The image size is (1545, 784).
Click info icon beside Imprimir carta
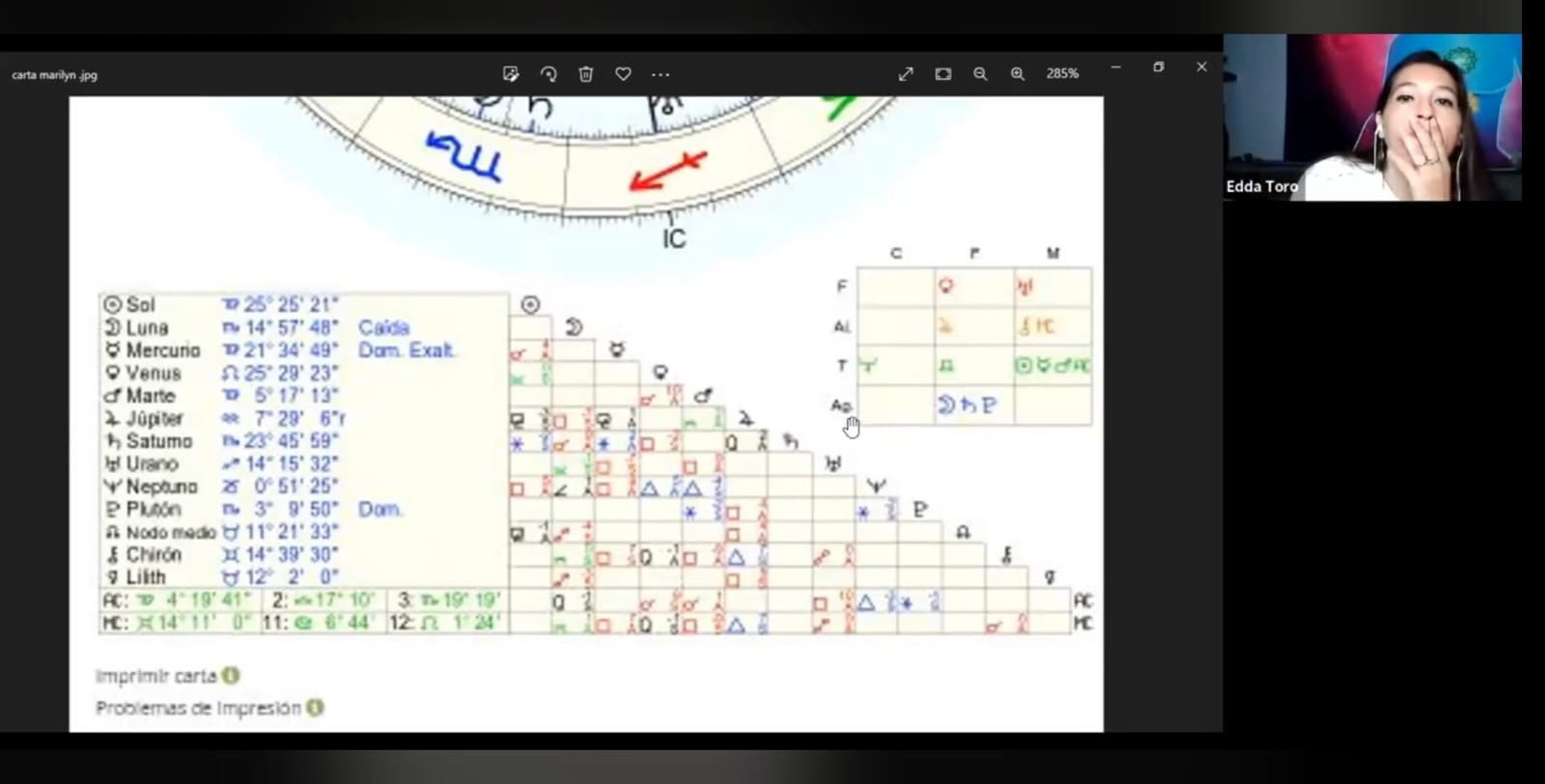click(231, 676)
